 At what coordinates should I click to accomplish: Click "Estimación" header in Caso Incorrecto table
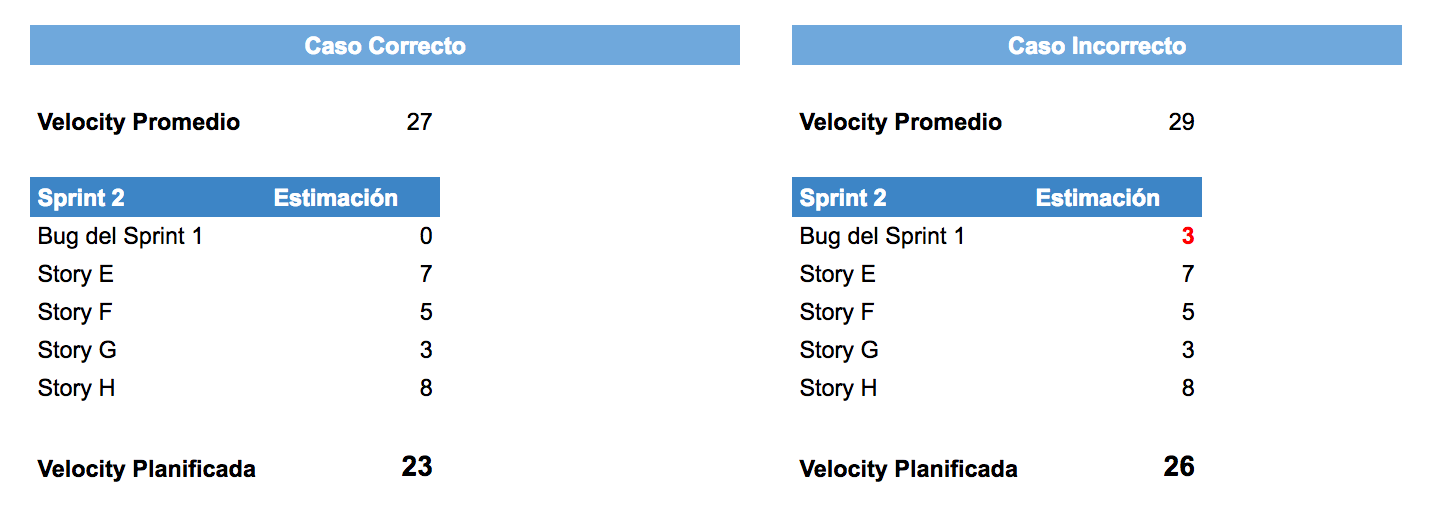pyautogui.click(x=1097, y=198)
